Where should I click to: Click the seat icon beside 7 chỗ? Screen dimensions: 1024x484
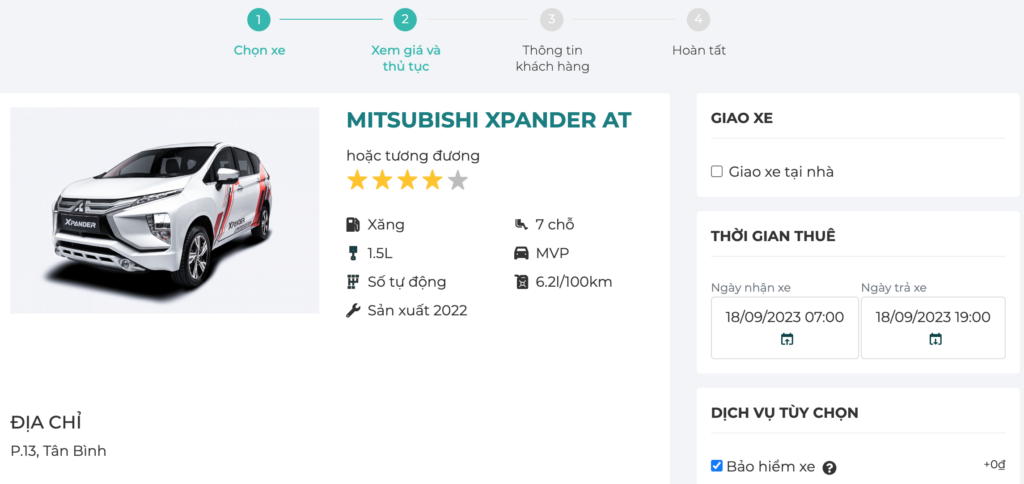(521, 225)
